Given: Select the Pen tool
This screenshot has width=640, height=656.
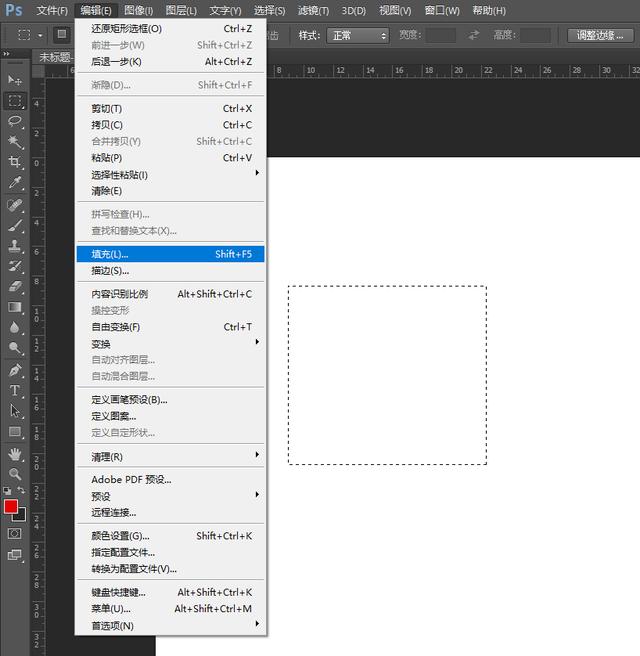Looking at the screenshot, I should (15, 370).
